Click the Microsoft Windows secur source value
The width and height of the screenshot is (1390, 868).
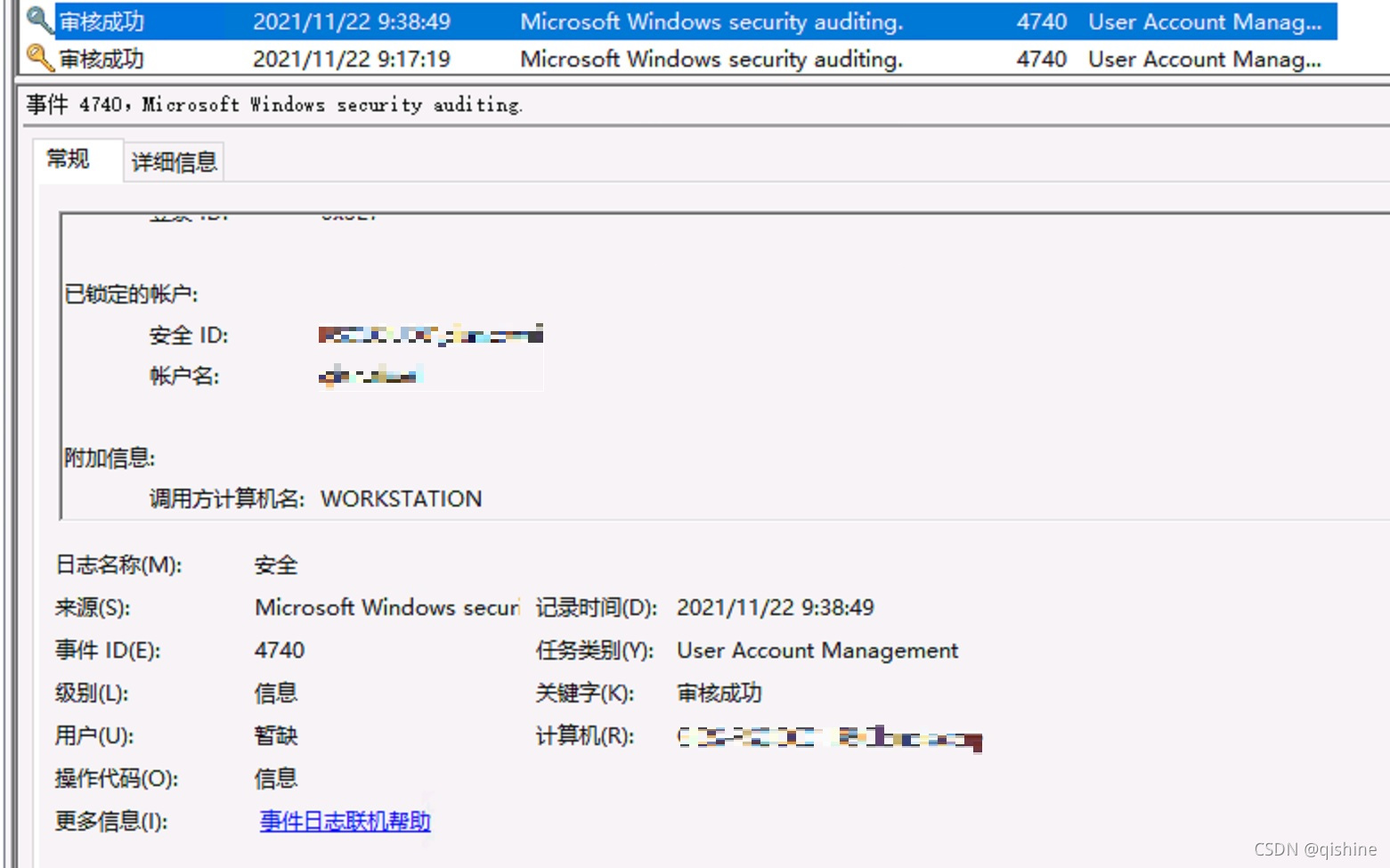[387, 607]
